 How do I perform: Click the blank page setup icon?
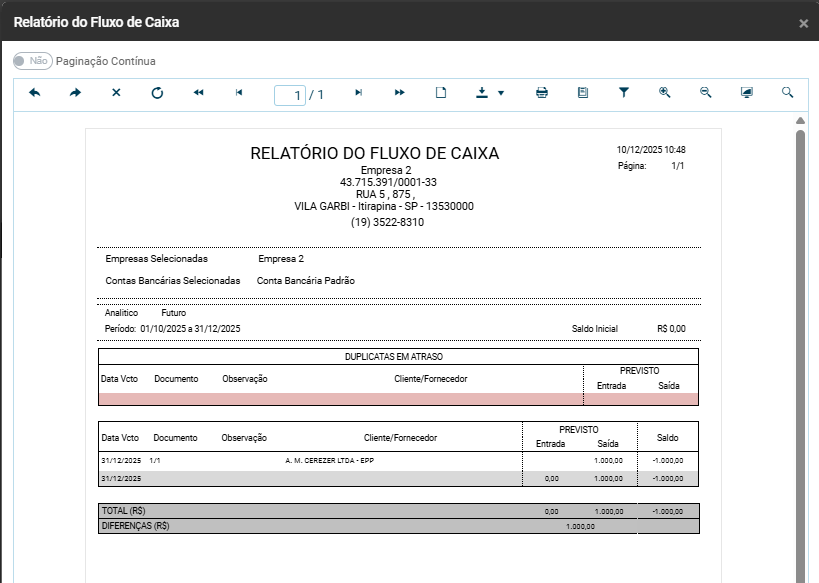pyautogui.click(x=441, y=93)
